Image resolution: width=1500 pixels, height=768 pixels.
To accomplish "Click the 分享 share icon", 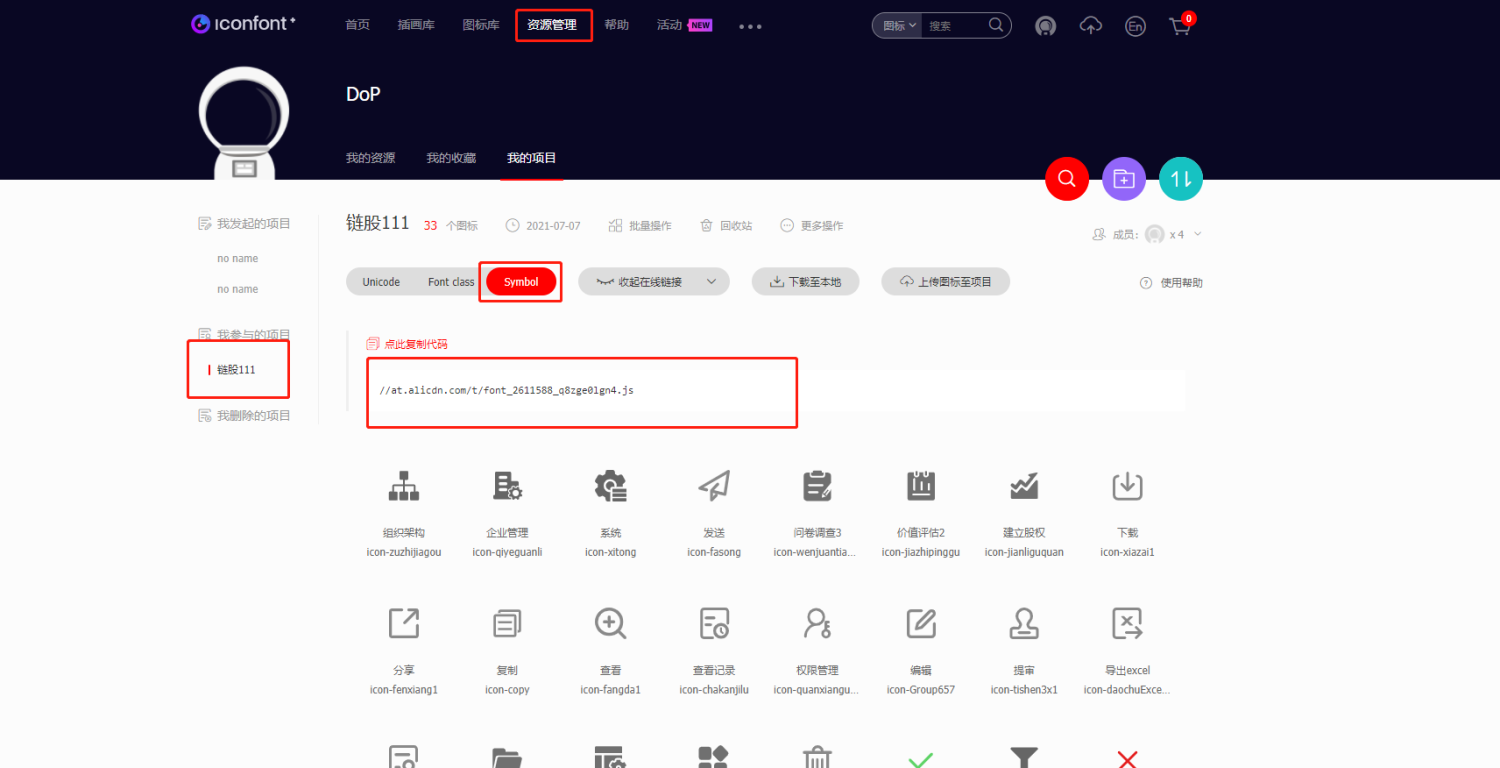I will [x=404, y=623].
